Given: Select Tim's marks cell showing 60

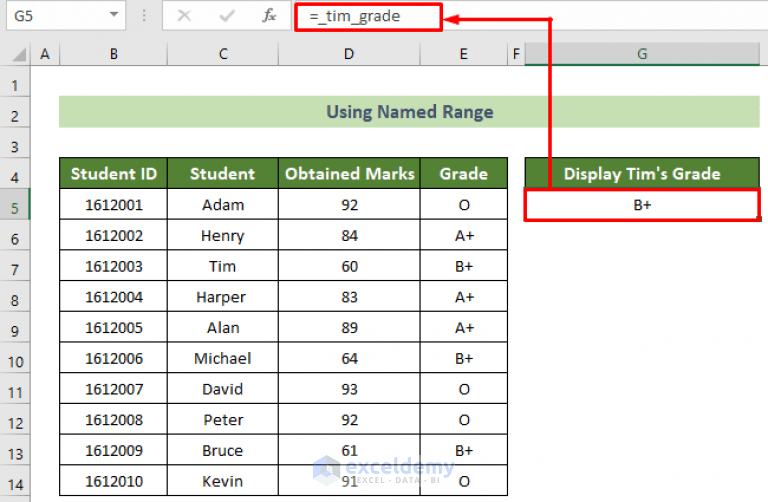Looking at the screenshot, I should point(349,266).
